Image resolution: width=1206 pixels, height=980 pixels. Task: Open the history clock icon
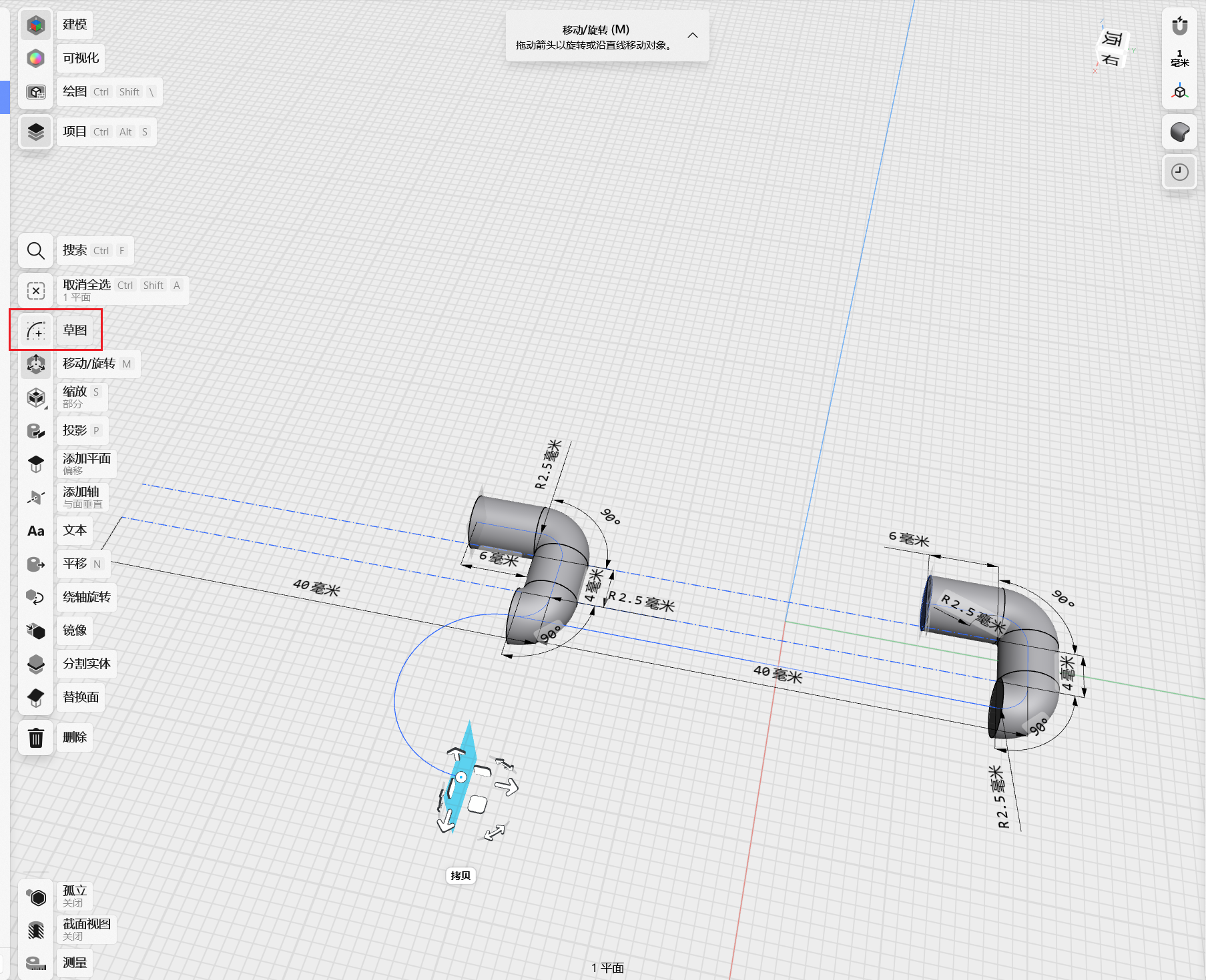(1180, 172)
